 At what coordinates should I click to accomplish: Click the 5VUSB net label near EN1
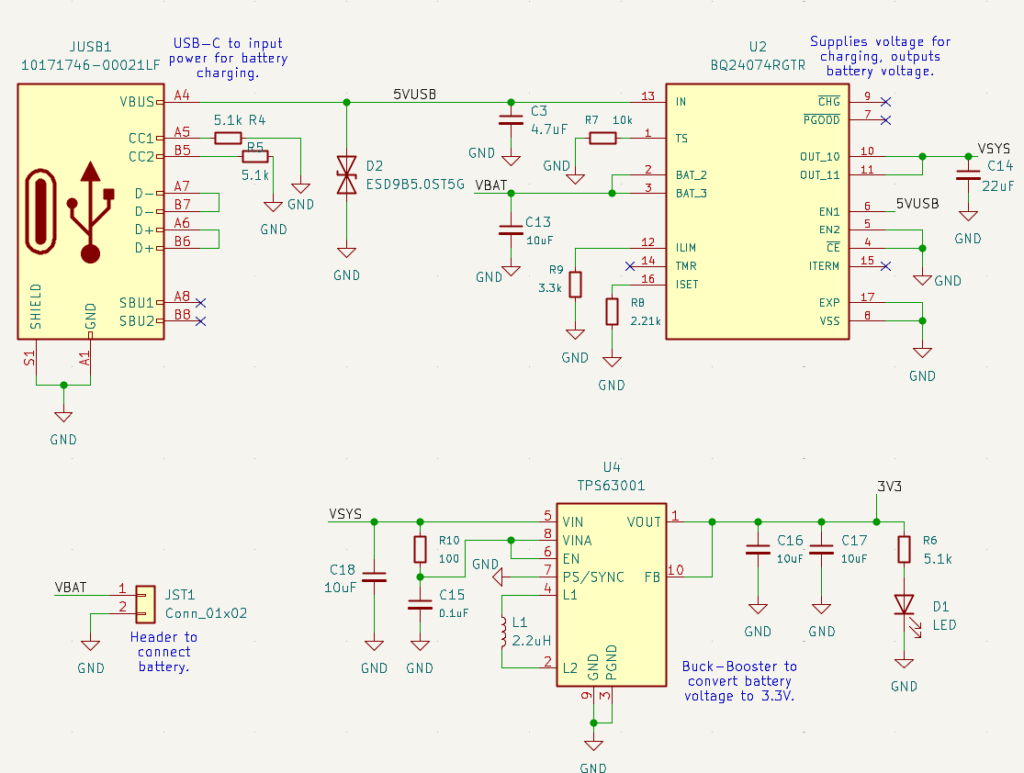click(917, 203)
